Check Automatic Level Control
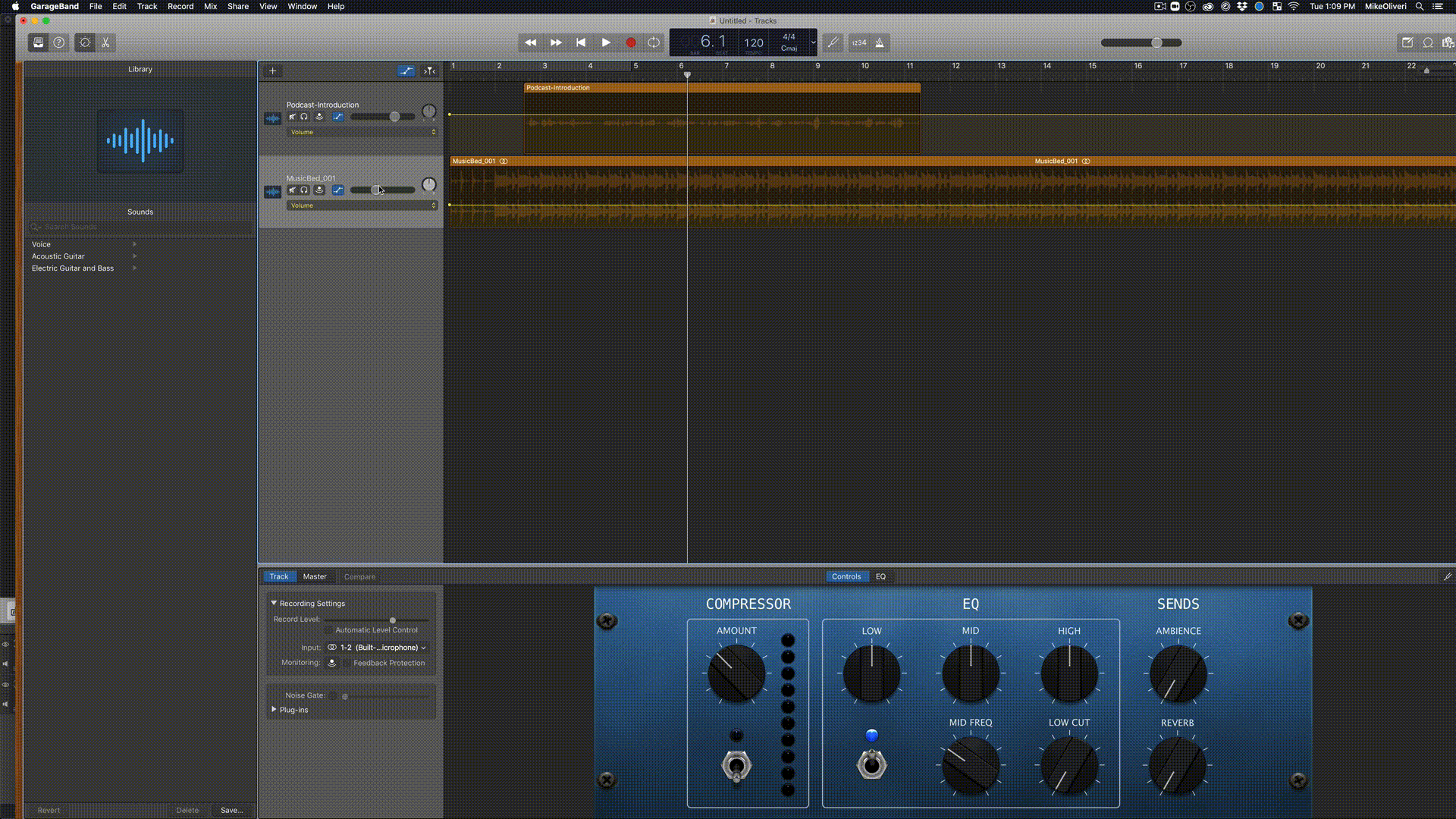The height and width of the screenshot is (819, 1456). click(328, 630)
